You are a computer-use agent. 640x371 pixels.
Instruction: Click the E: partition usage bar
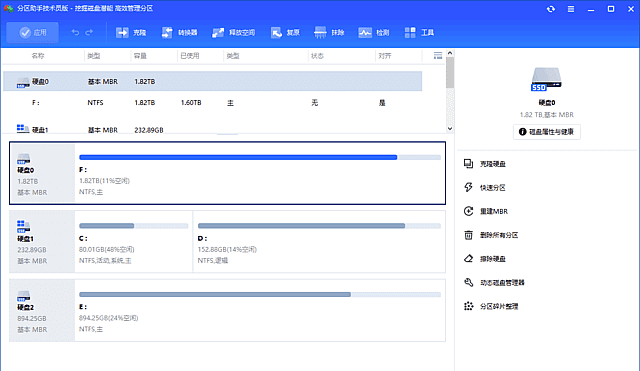pyautogui.click(x=260, y=294)
